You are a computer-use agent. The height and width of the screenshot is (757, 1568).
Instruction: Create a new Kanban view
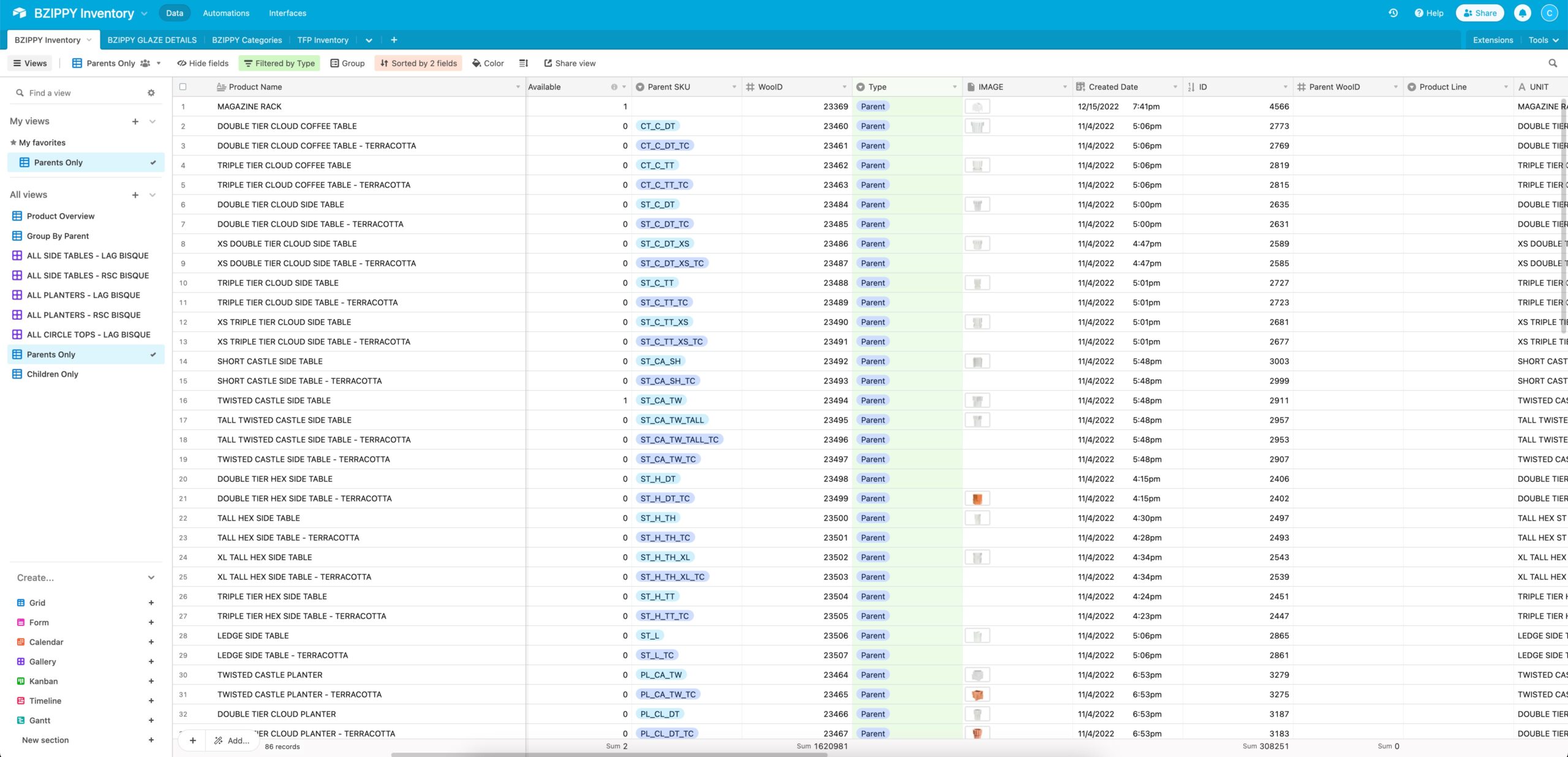(151, 681)
